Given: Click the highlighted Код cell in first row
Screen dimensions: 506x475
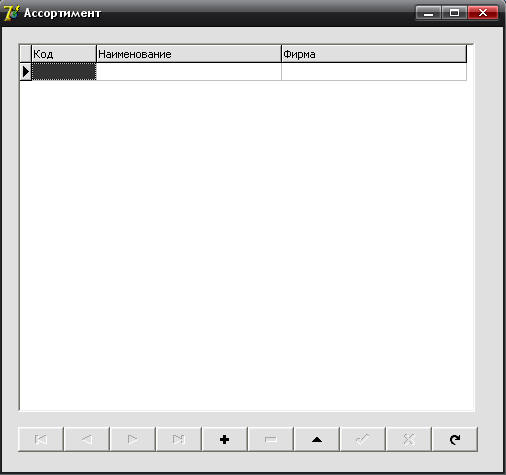Looking at the screenshot, I should pyautogui.click(x=64, y=71).
